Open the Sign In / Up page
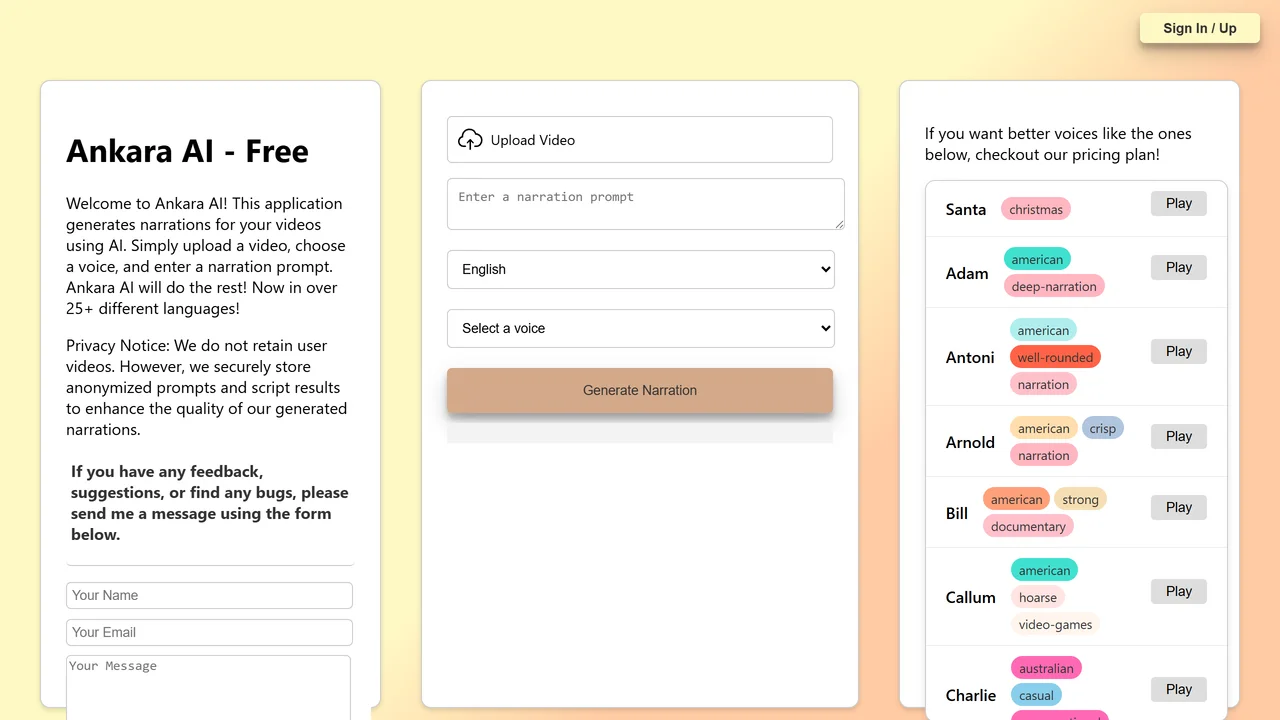The width and height of the screenshot is (1280, 720). (x=1200, y=28)
